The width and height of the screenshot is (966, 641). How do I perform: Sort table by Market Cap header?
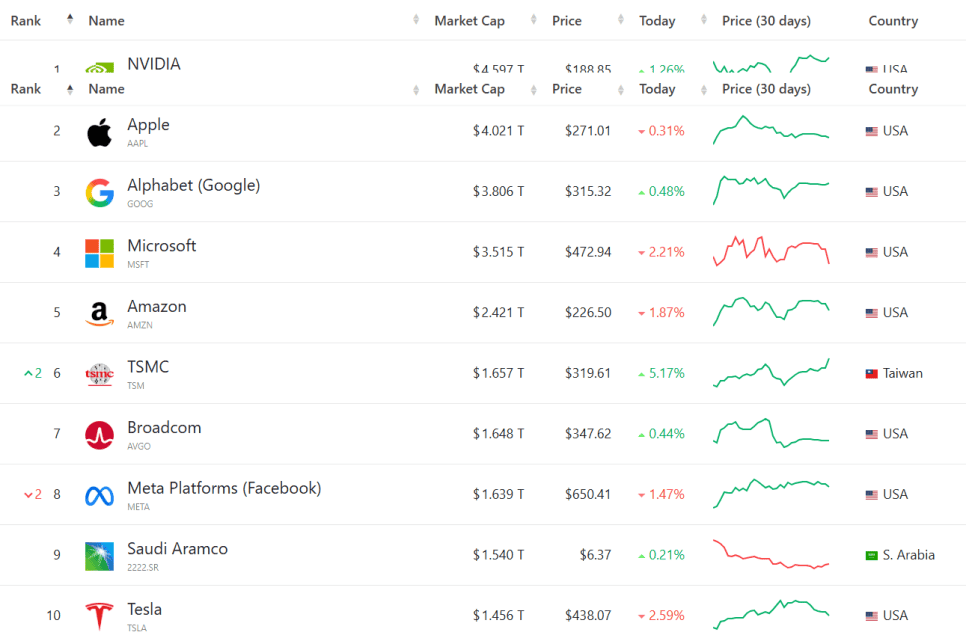coord(469,89)
